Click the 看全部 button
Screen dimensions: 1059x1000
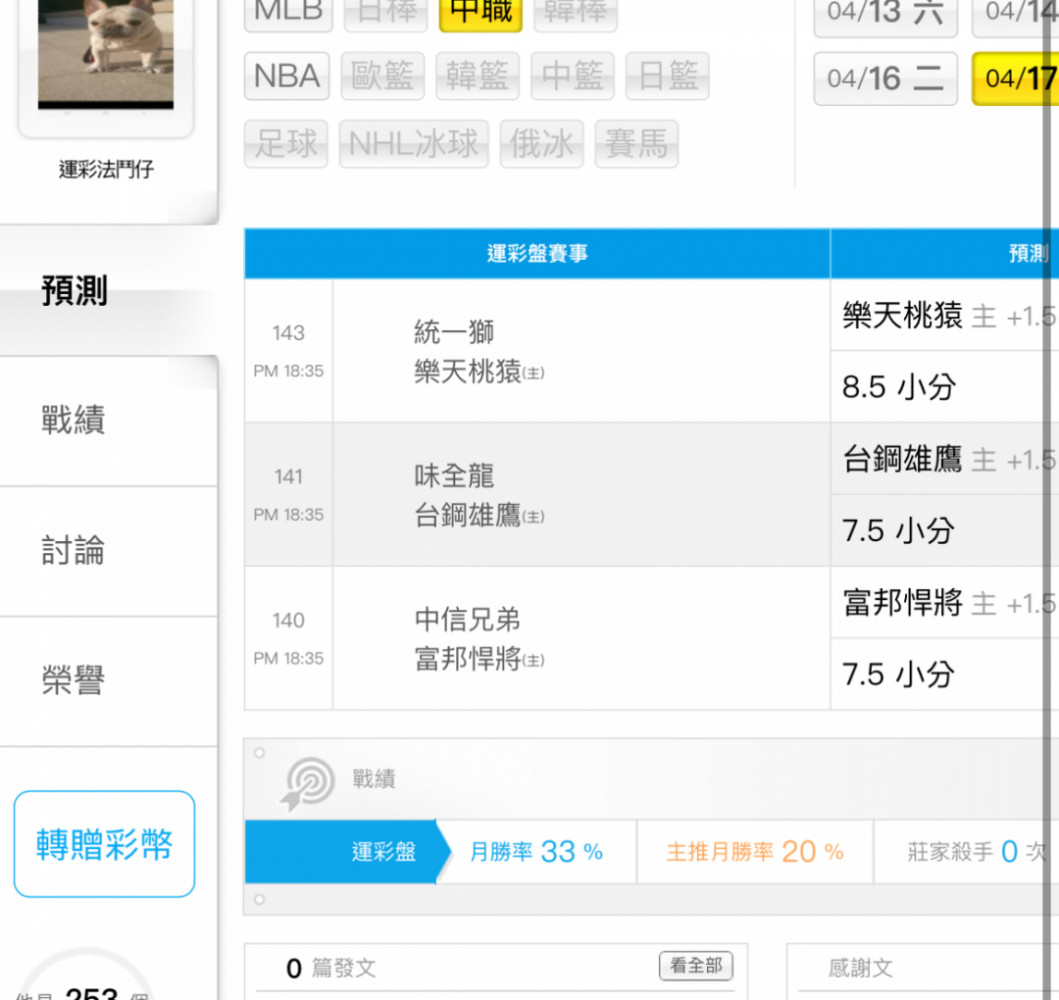pyautogui.click(x=696, y=966)
